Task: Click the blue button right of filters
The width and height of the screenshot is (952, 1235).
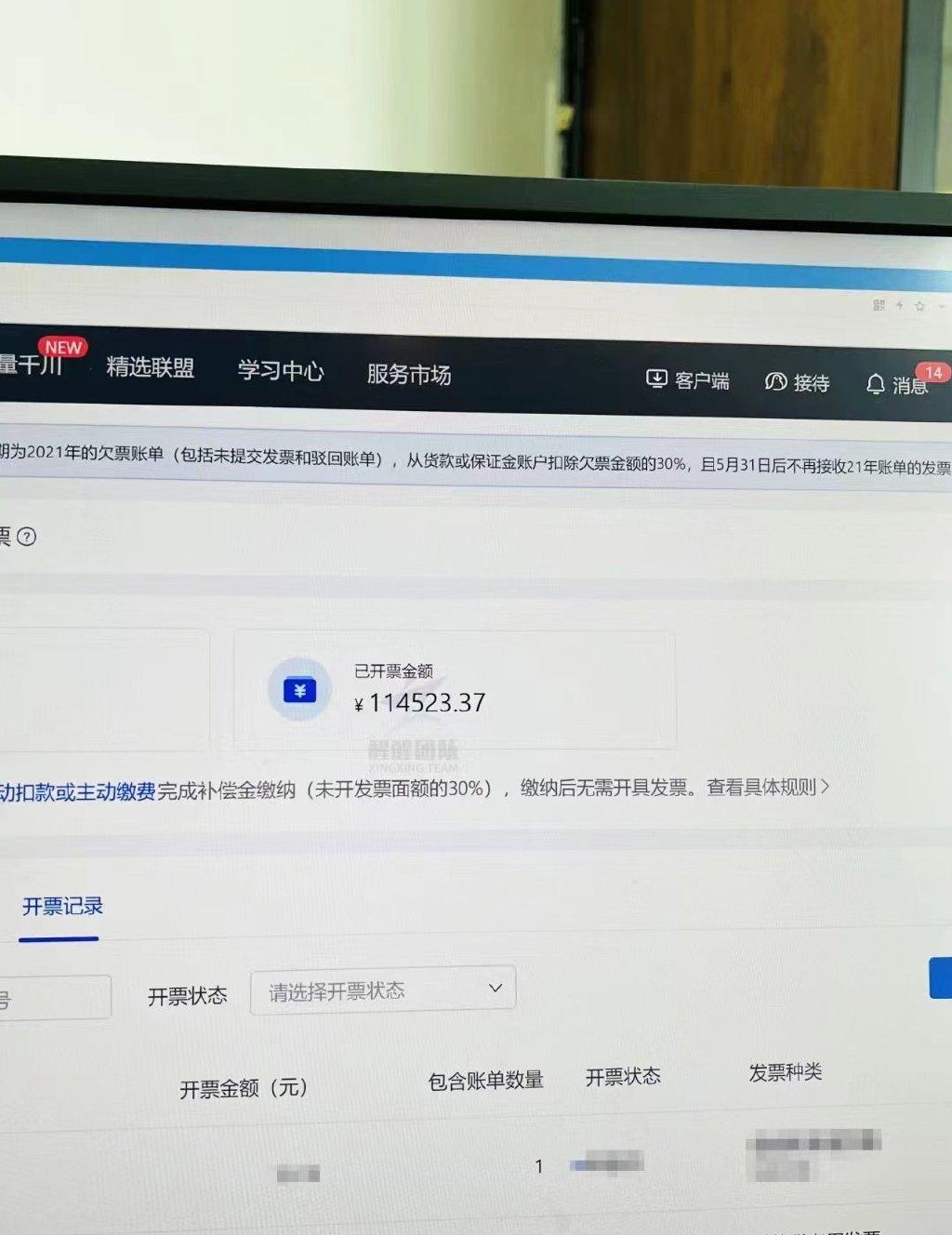Action: pos(940,978)
